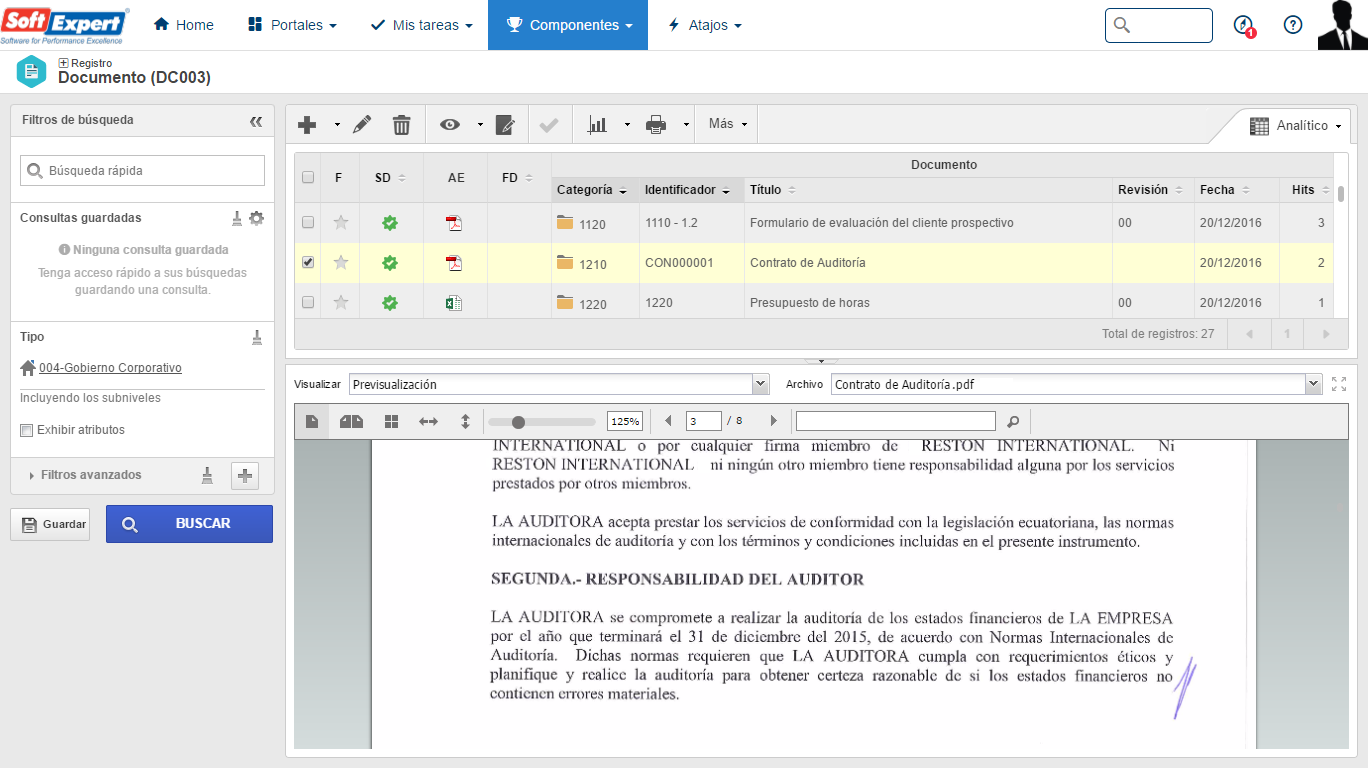Open the dropdown arrow beside the eye icon
This screenshot has height=768, width=1368.
(x=480, y=125)
